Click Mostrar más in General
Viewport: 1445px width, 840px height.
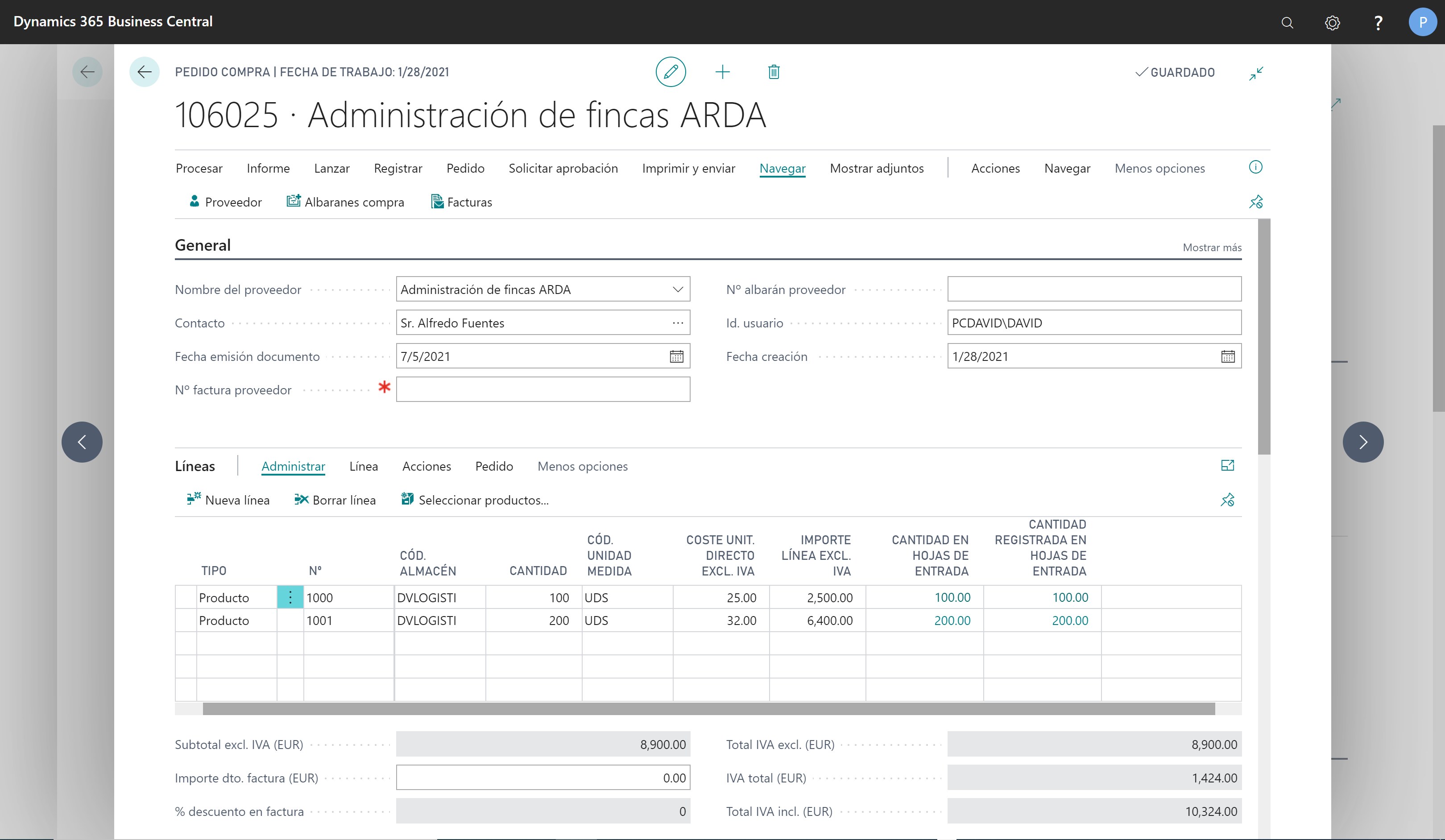(x=1212, y=247)
